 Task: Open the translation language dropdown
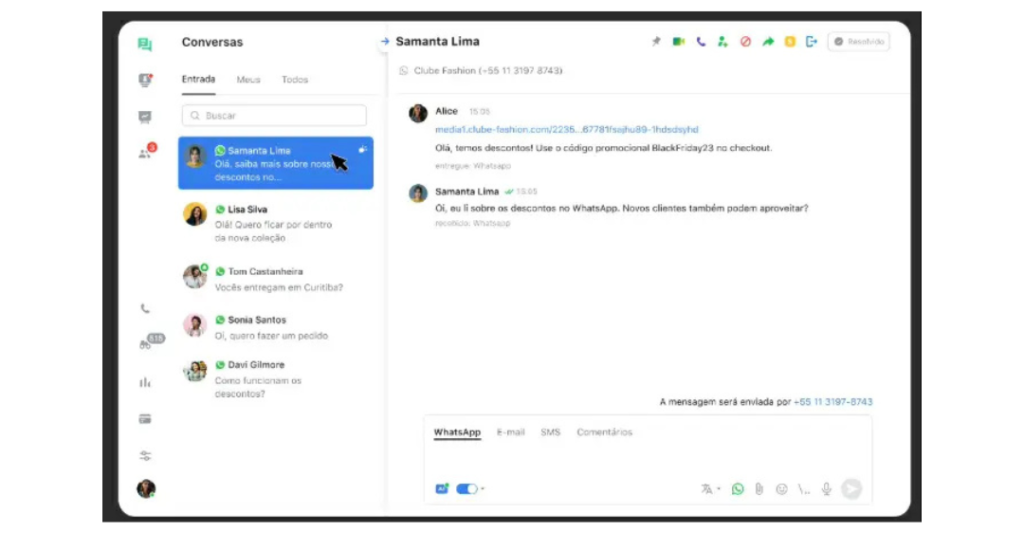(711, 489)
